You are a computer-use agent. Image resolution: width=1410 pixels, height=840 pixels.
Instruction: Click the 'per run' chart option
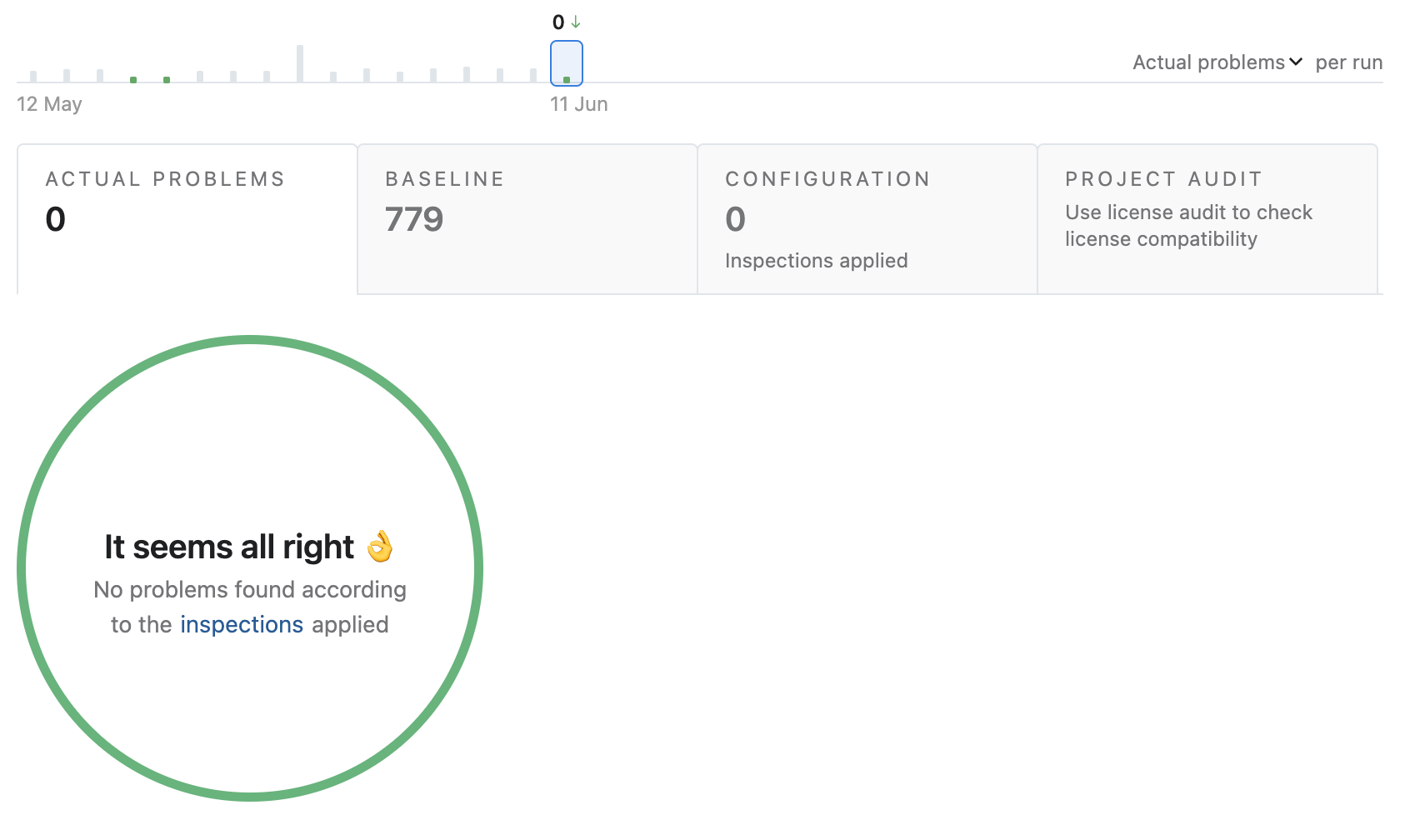point(1348,62)
